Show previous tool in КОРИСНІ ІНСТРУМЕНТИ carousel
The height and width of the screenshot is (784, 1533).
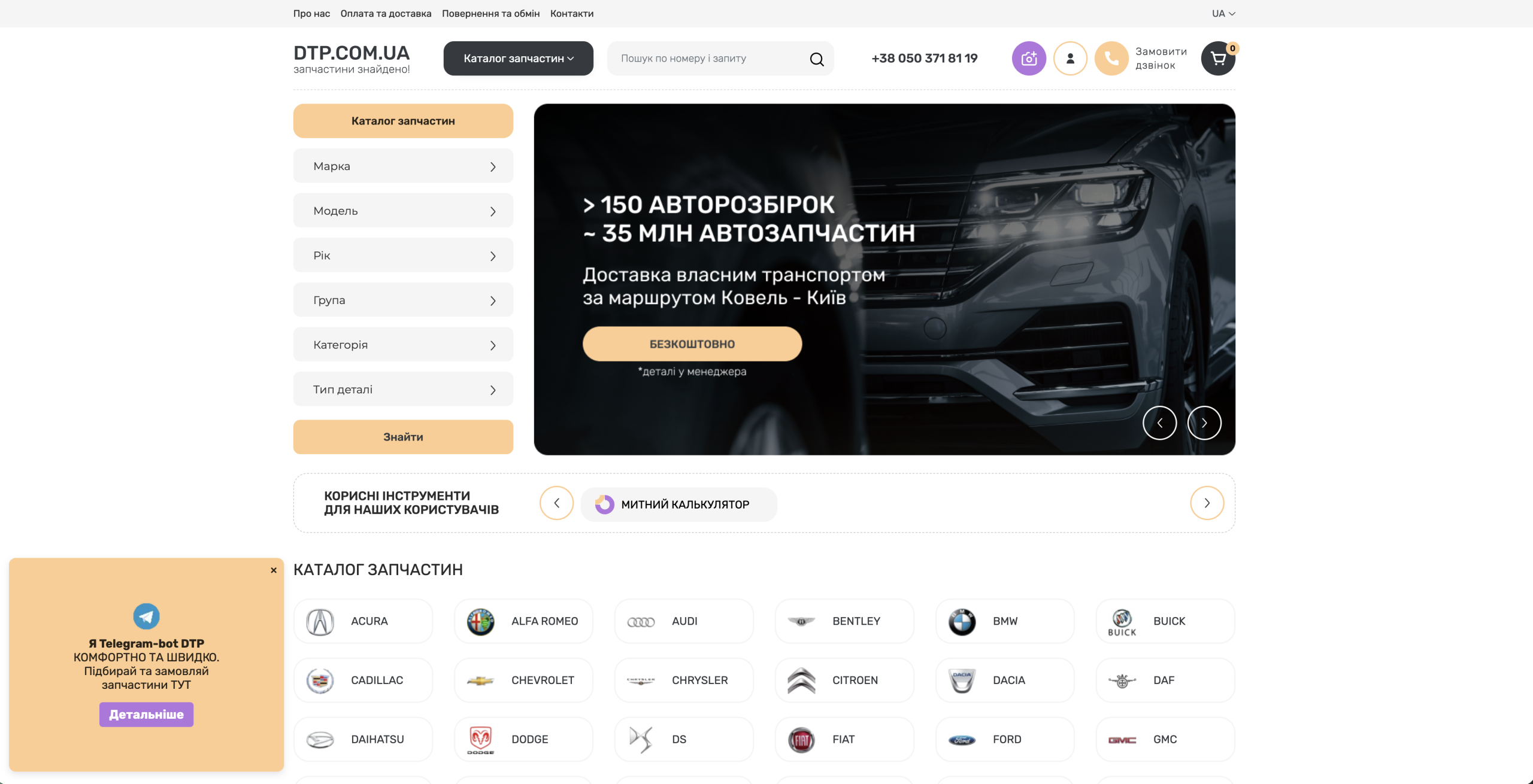556,503
